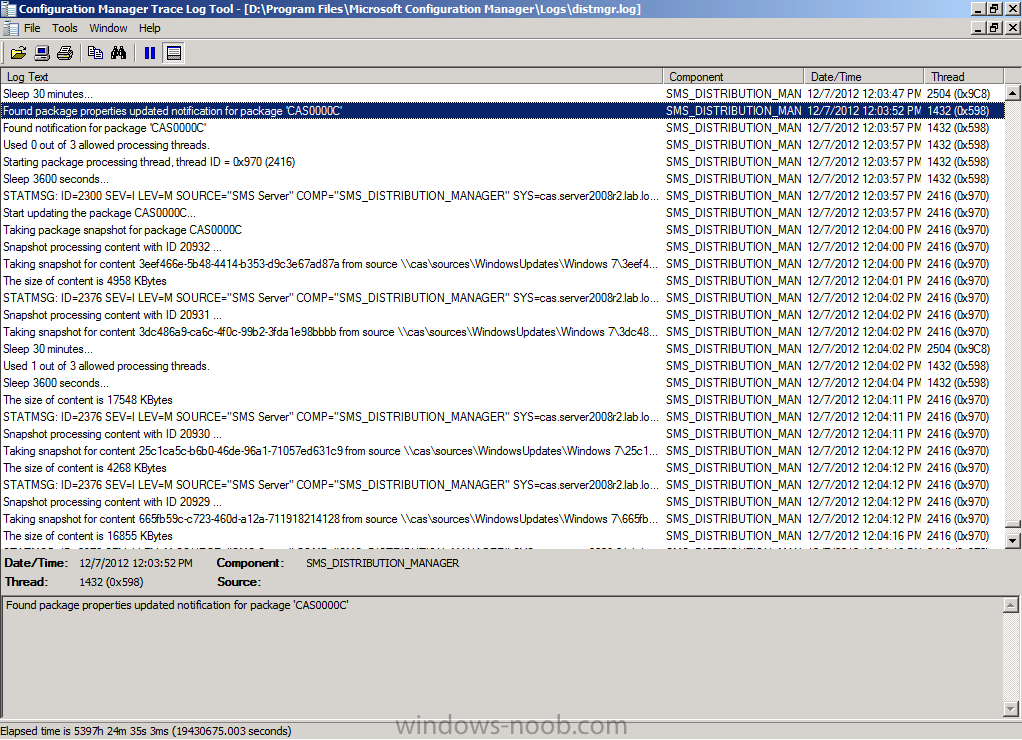Select the 'Sleep 30 minutes...' row at 12:03:47 PM
The image size is (1022, 740).
503,94
